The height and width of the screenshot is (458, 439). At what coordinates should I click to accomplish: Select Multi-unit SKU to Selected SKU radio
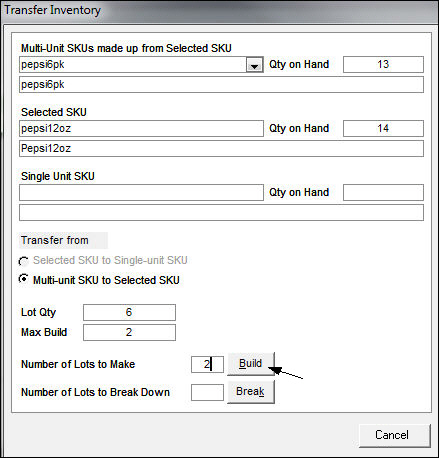point(23,279)
